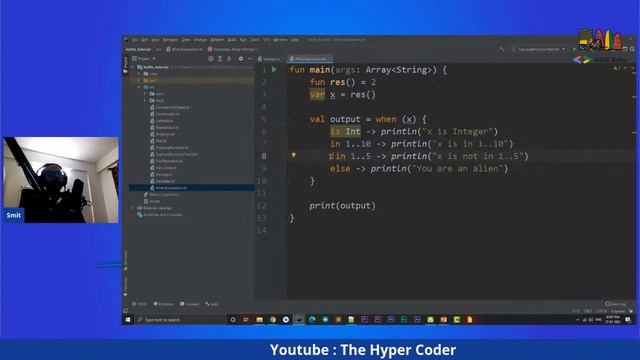Click the main function breadcrumb in navigation bar
This screenshot has height=360, width=640.
(x=232, y=49)
